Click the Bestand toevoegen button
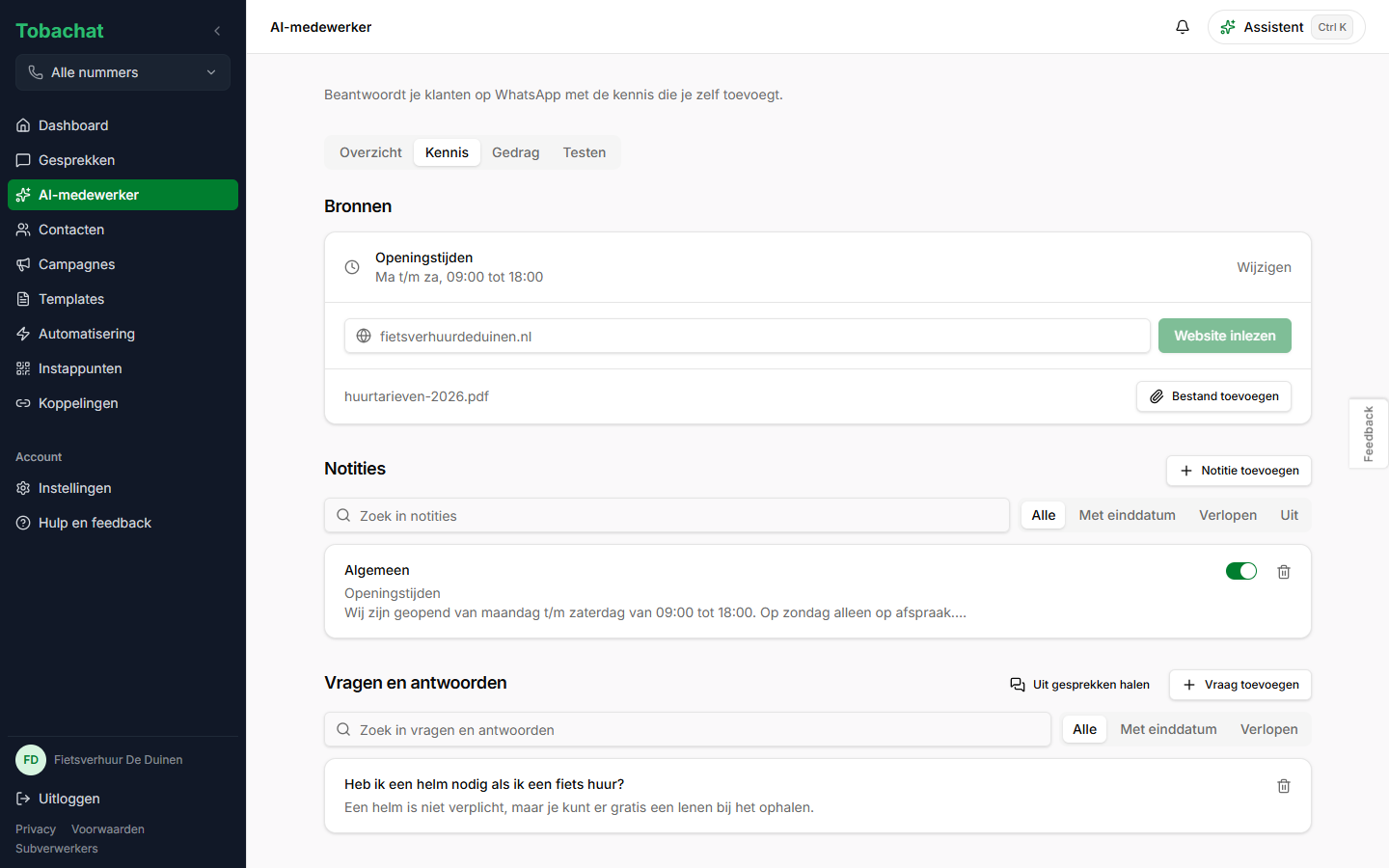Viewport: 1389px width, 868px height. [x=1213, y=396]
